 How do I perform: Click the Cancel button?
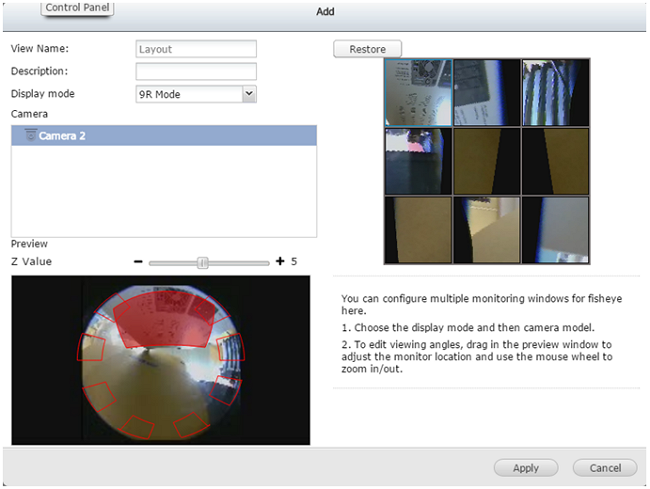coord(605,468)
